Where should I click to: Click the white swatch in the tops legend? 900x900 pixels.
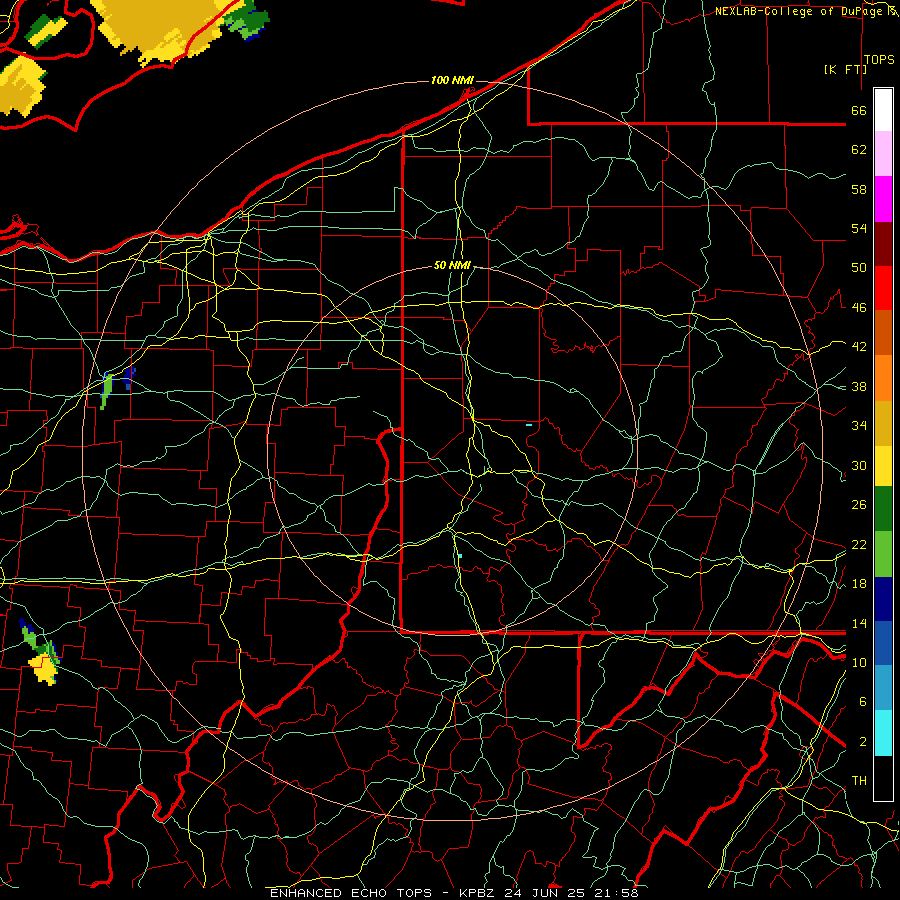[x=883, y=110]
